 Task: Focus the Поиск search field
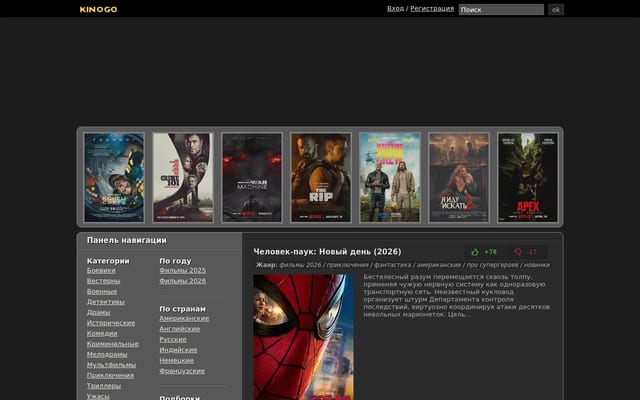click(501, 9)
